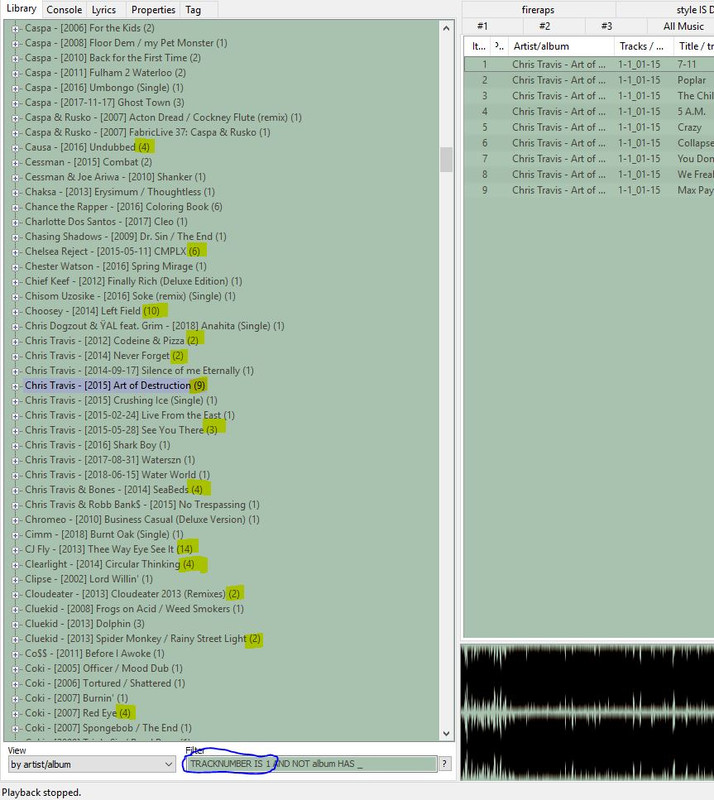Switch to playlist tab #1
The width and height of the screenshot is (714, 800).
click(x=482, y=26)
